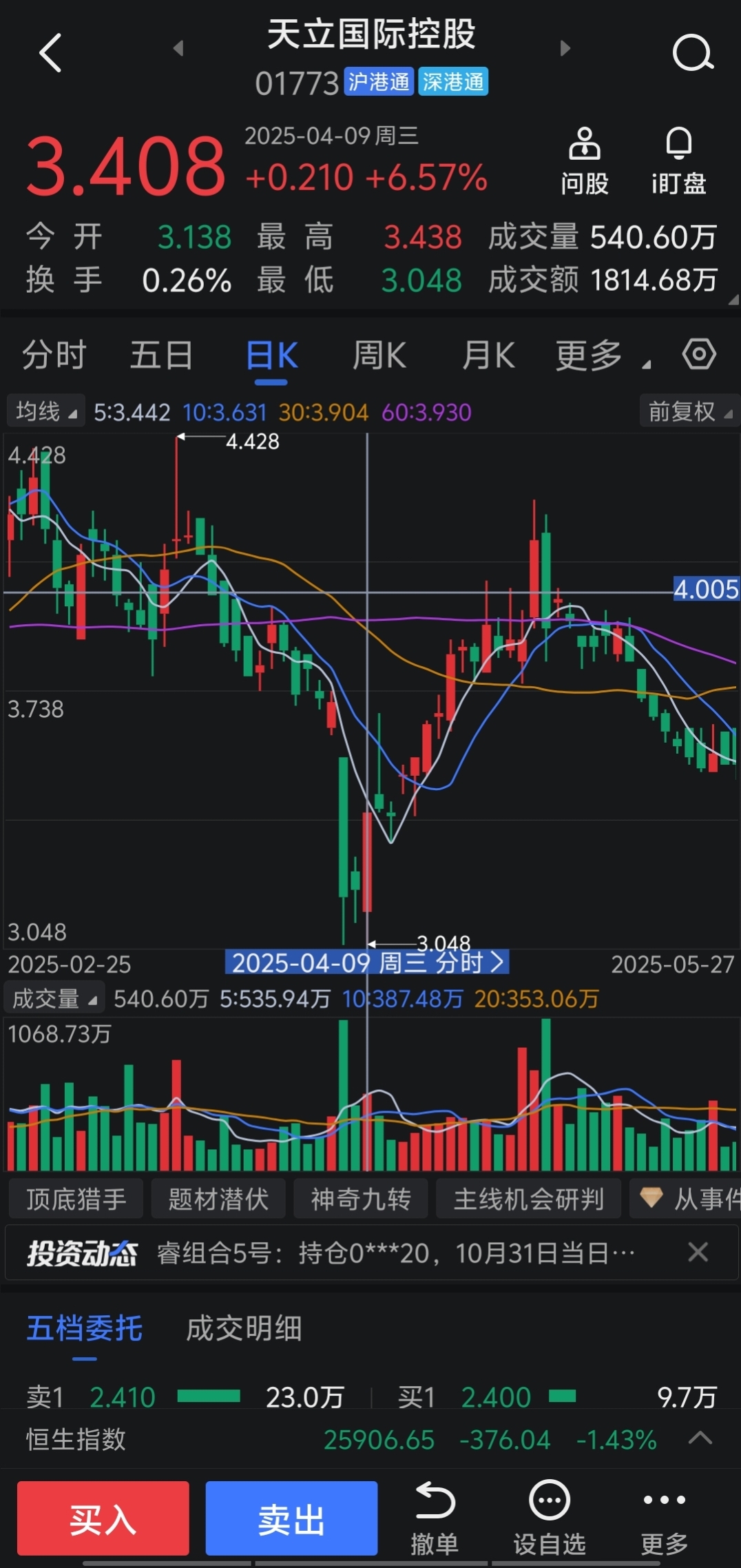Open the 投资动态 news text

pyautogui.click(x=395, y=1252)
